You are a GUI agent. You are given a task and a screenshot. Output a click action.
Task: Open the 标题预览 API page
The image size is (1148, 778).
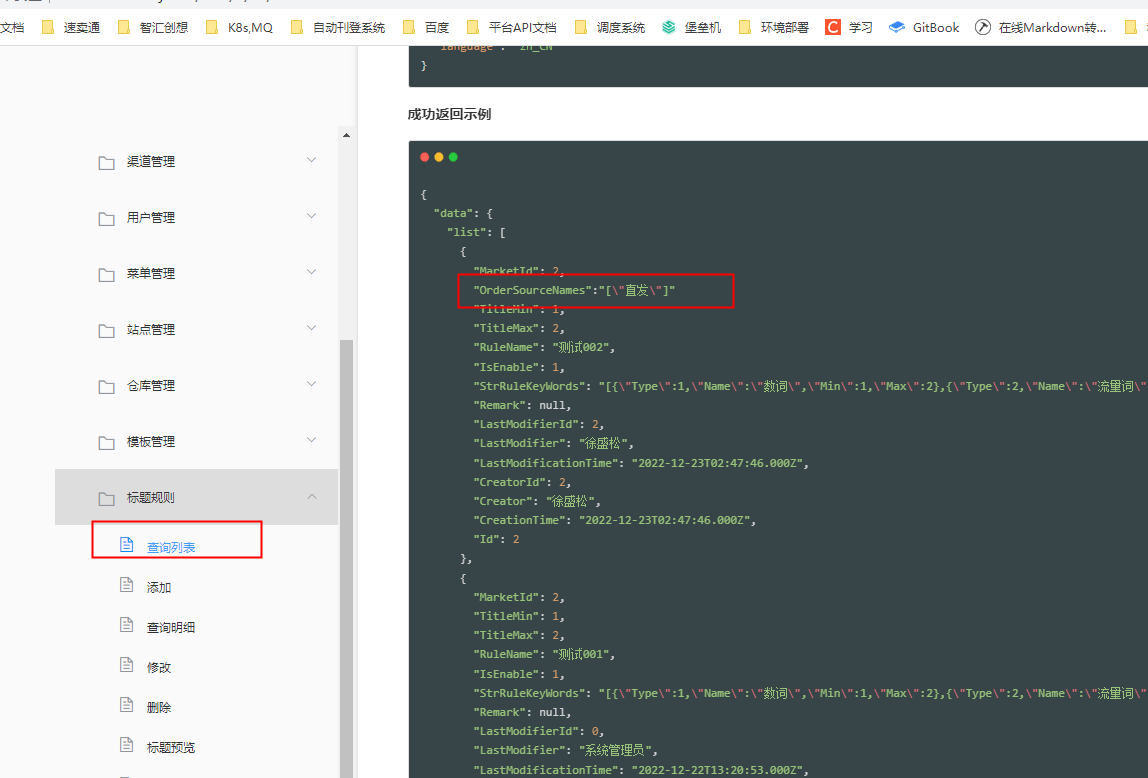[x=171, y=747]
